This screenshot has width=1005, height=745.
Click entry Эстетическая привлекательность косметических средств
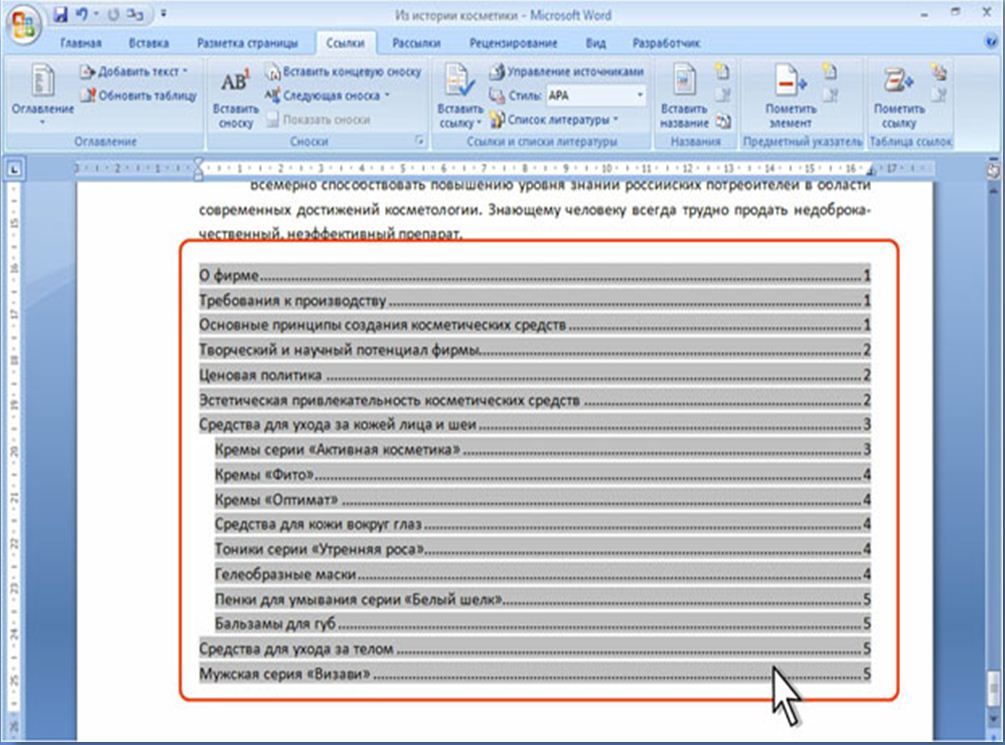tap(535, 400)
